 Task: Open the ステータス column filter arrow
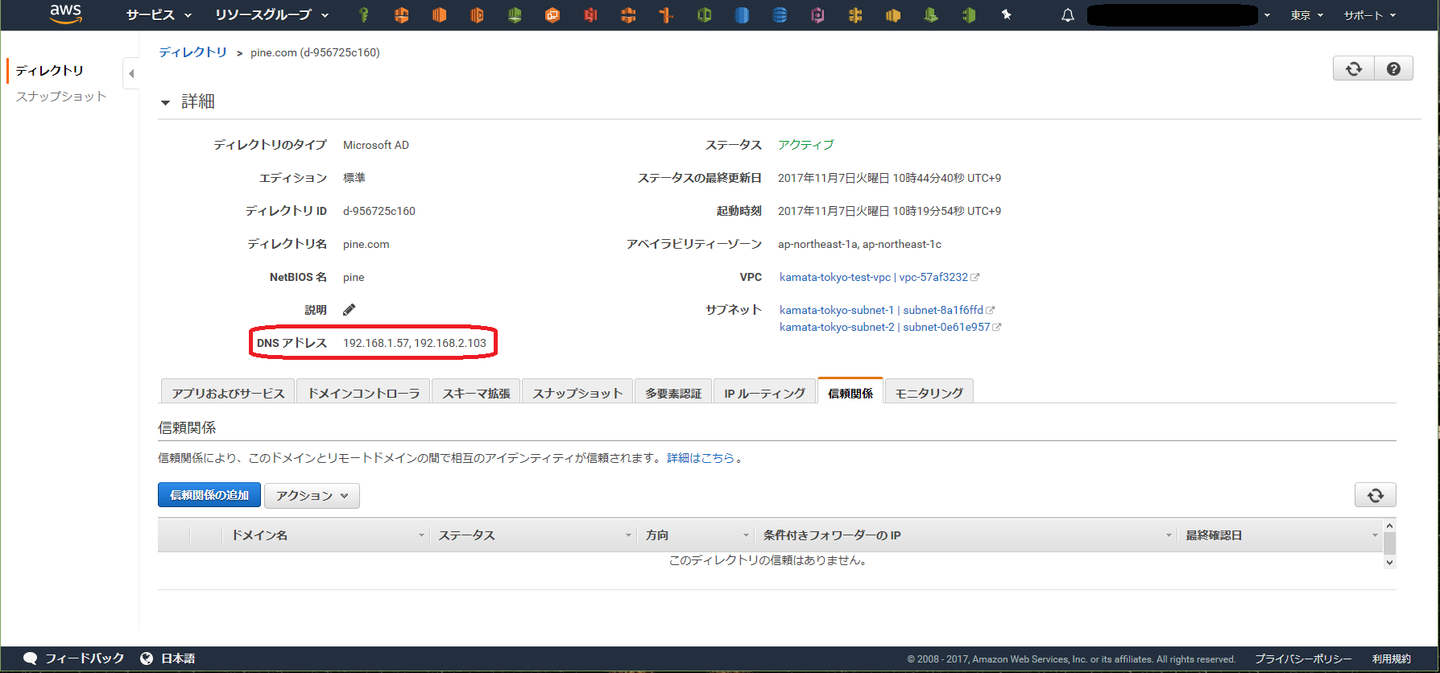(x=628, y=536)
